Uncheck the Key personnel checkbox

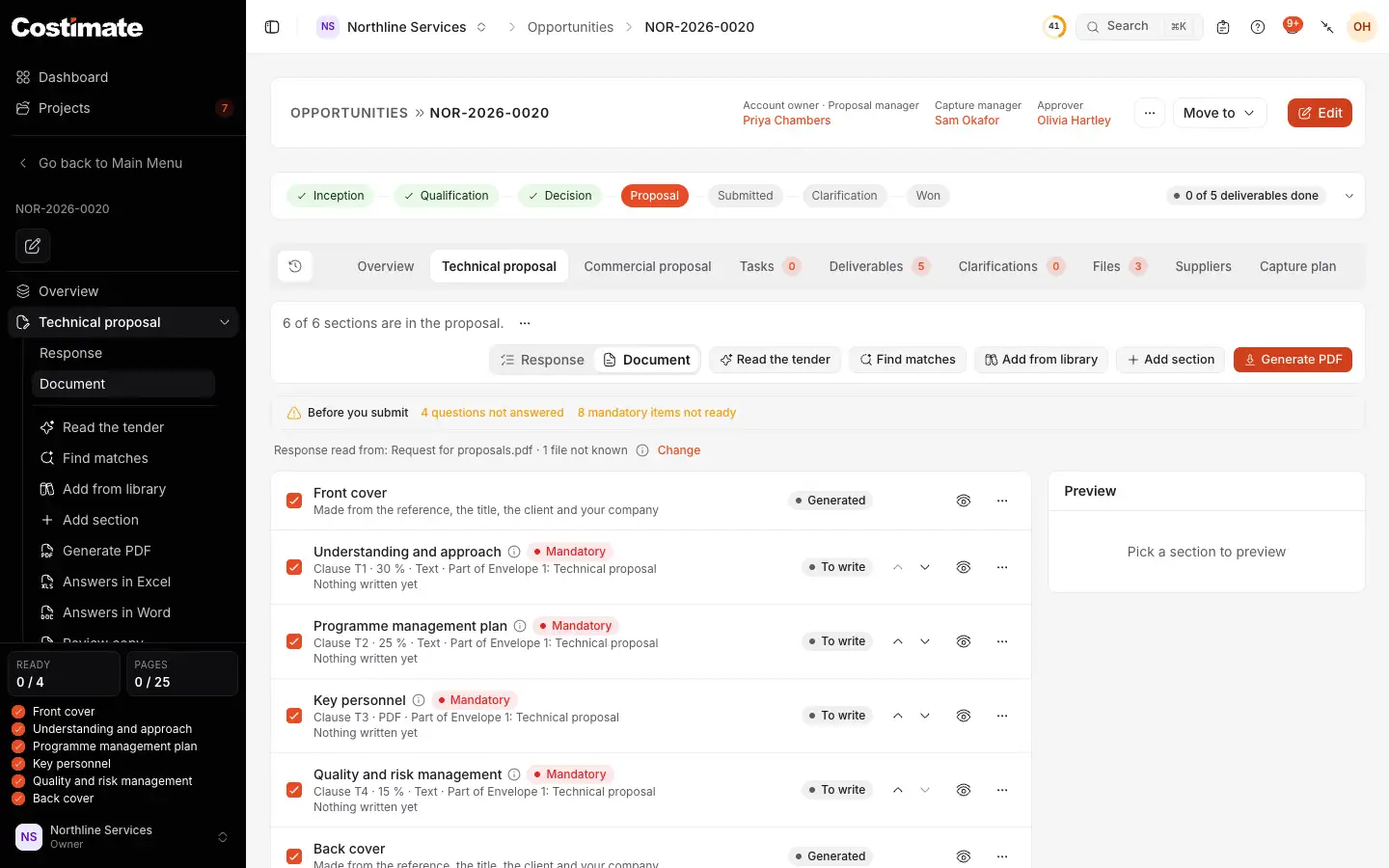[x=294, y=716]
